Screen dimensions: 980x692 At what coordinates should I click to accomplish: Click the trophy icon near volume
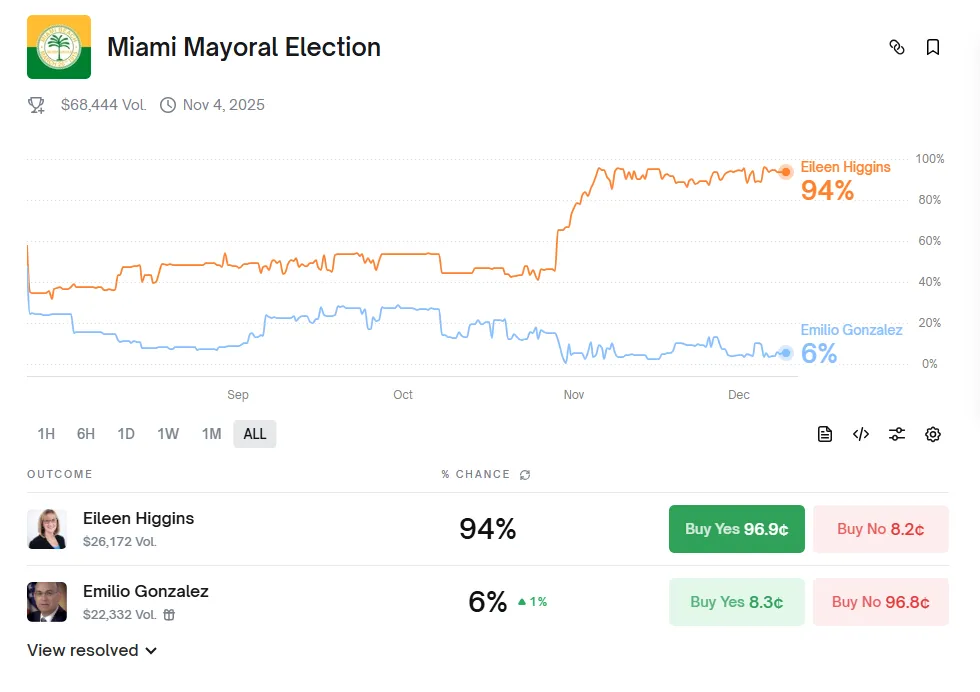[x=37, y=105]
